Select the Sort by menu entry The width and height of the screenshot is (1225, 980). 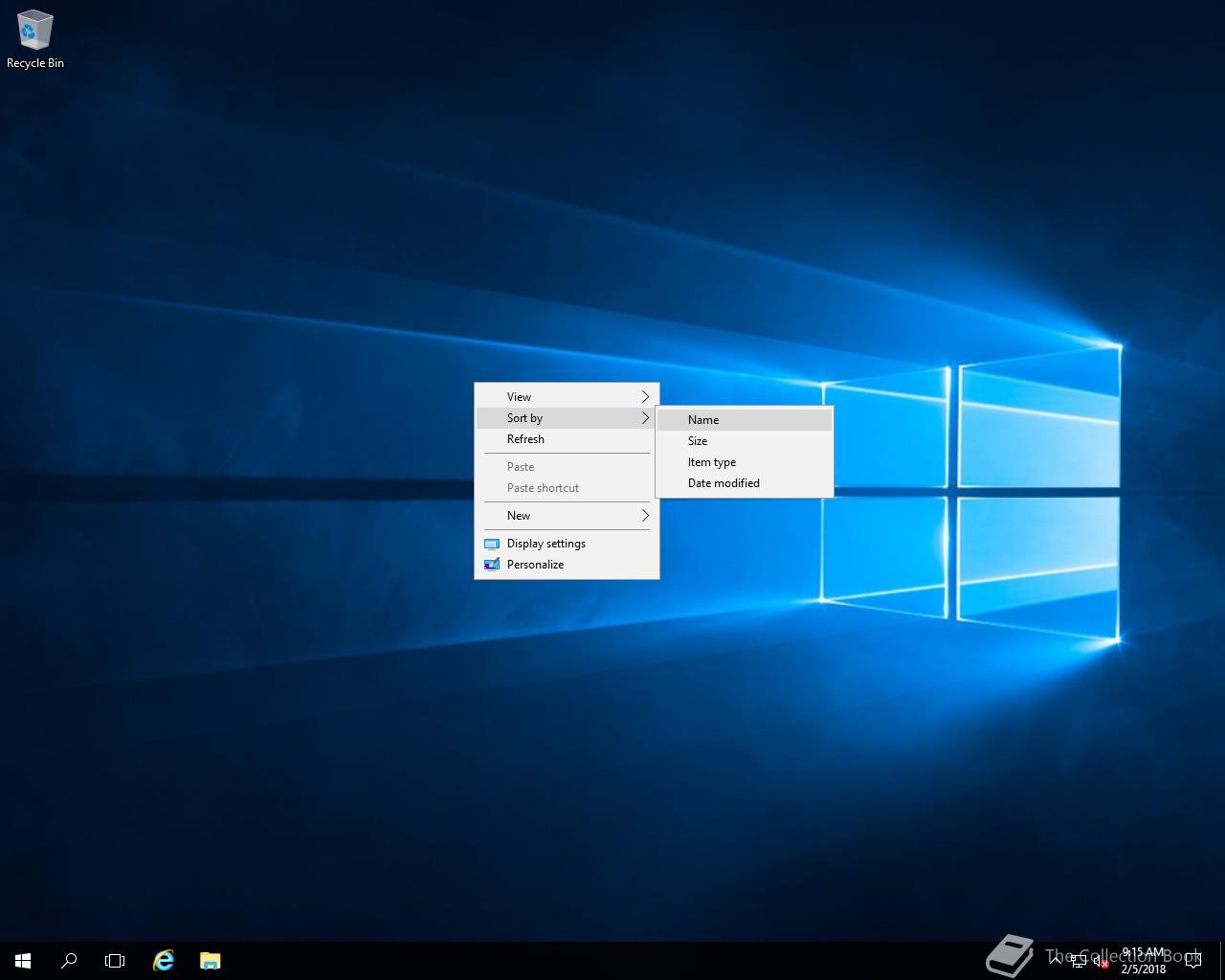click(567, 417)
